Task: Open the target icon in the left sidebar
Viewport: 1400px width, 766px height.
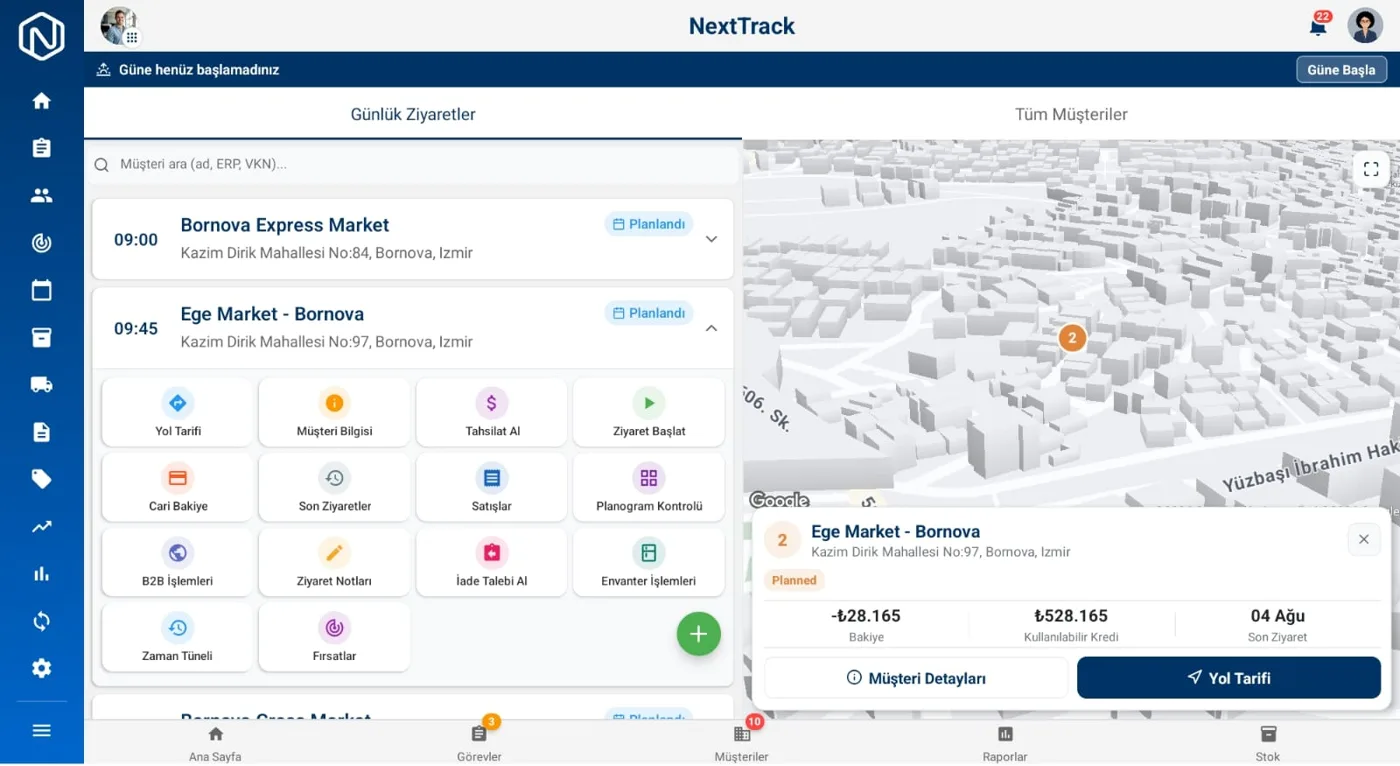Action: pos(41,243)
